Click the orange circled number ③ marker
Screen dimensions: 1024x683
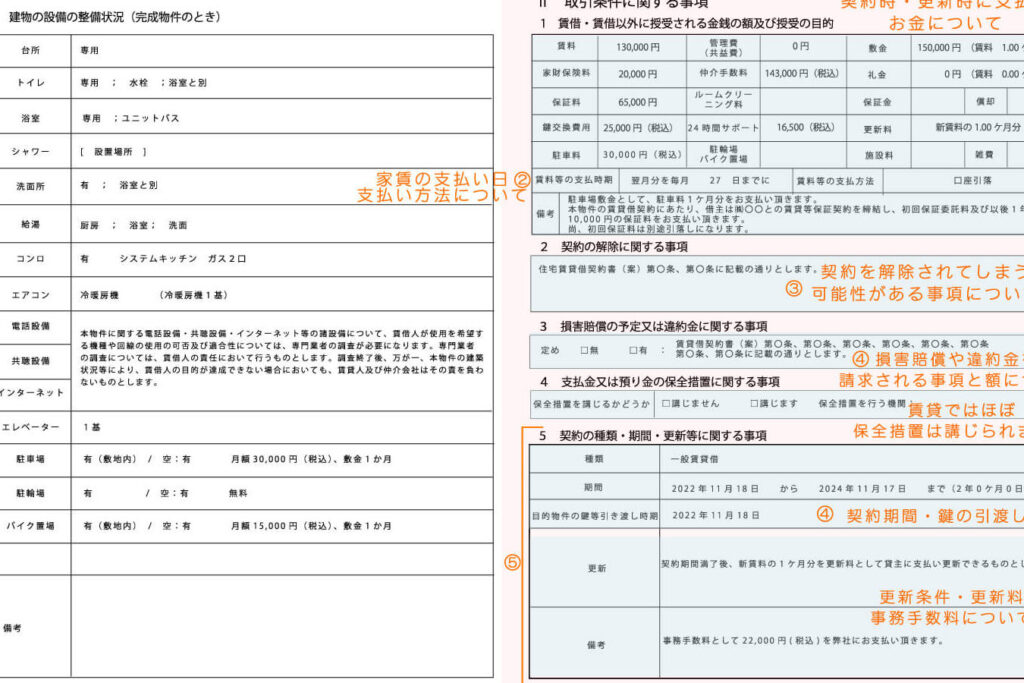pyautogui.click(x=793, y=291)
